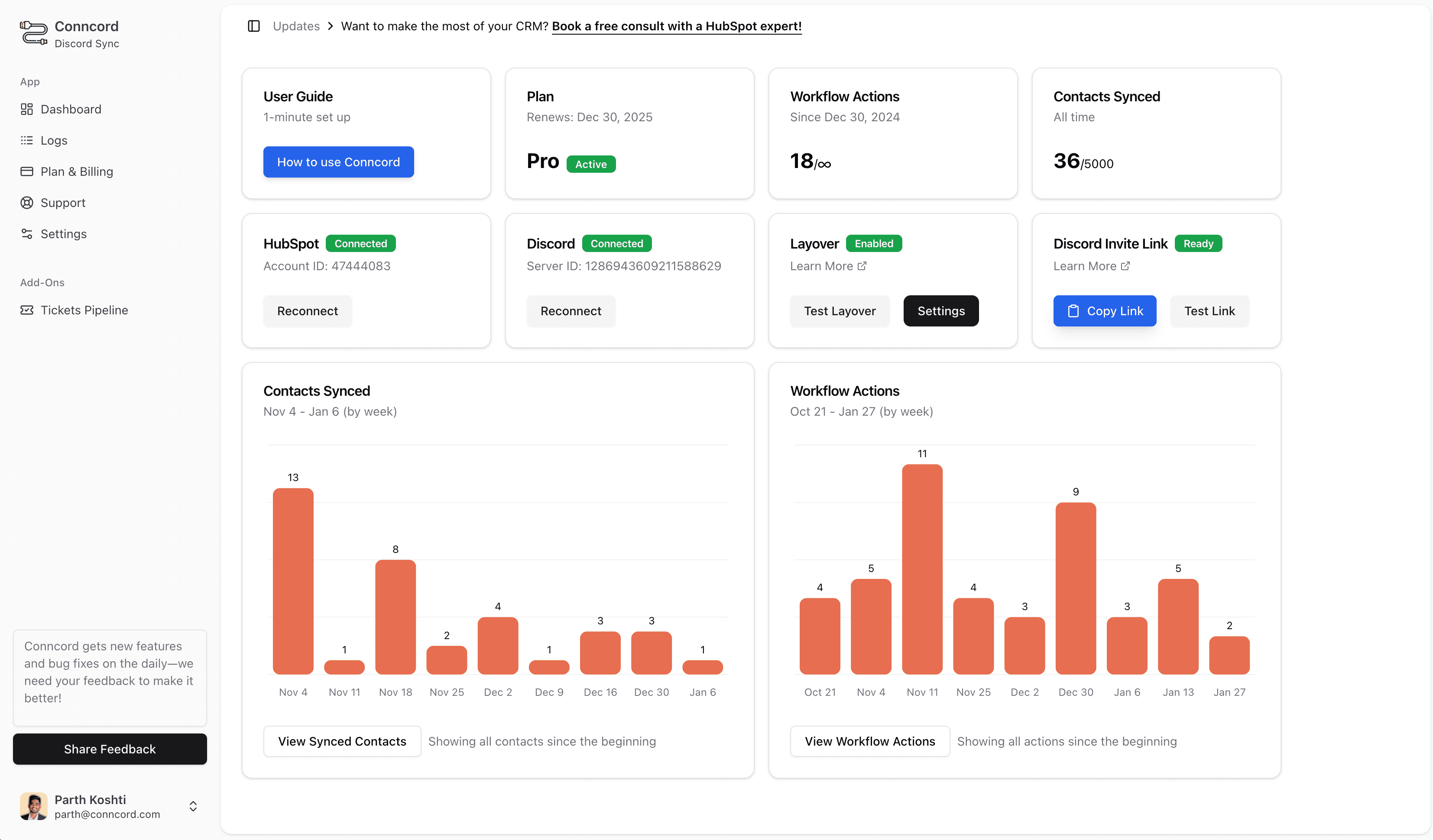Click the Plan & Billing card icon
1433x840 pixels.
(27, 171)
